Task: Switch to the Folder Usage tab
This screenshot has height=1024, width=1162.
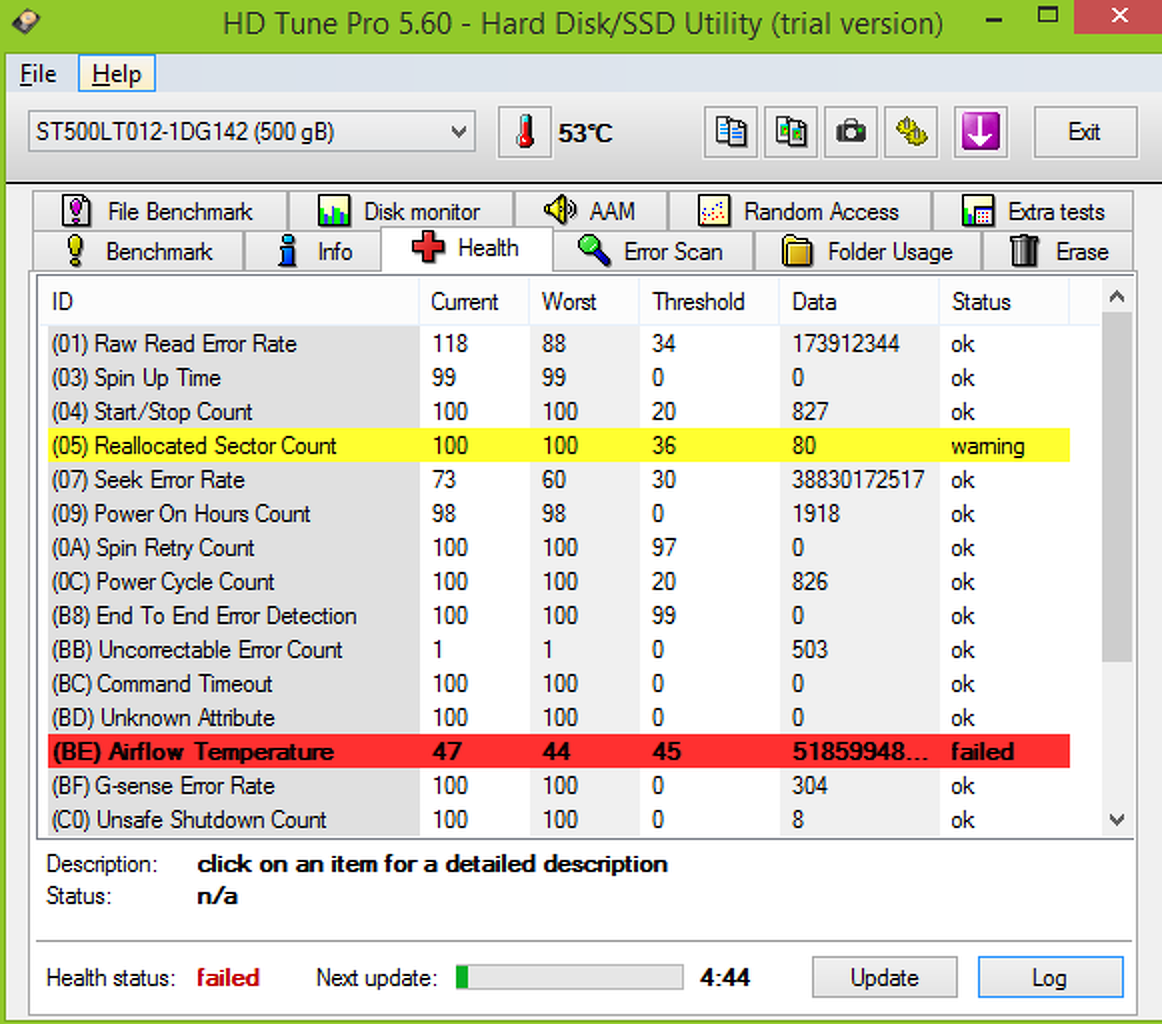Action: point(867,251)
